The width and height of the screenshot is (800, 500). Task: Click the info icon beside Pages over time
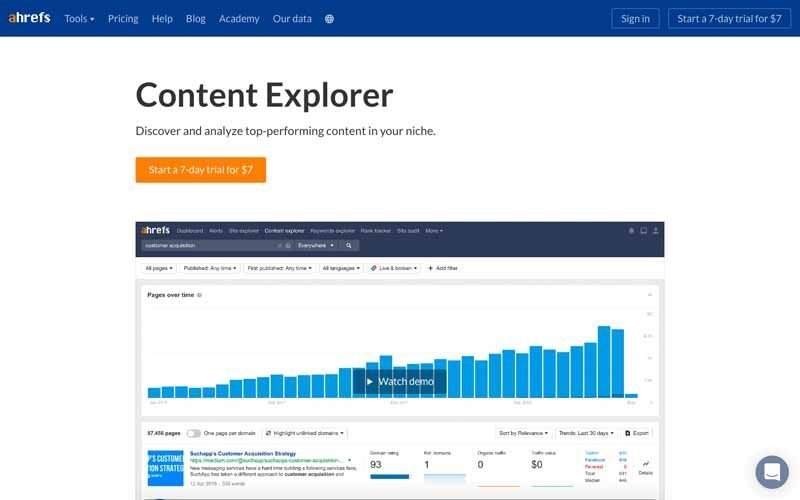click(x=199, y=295)
